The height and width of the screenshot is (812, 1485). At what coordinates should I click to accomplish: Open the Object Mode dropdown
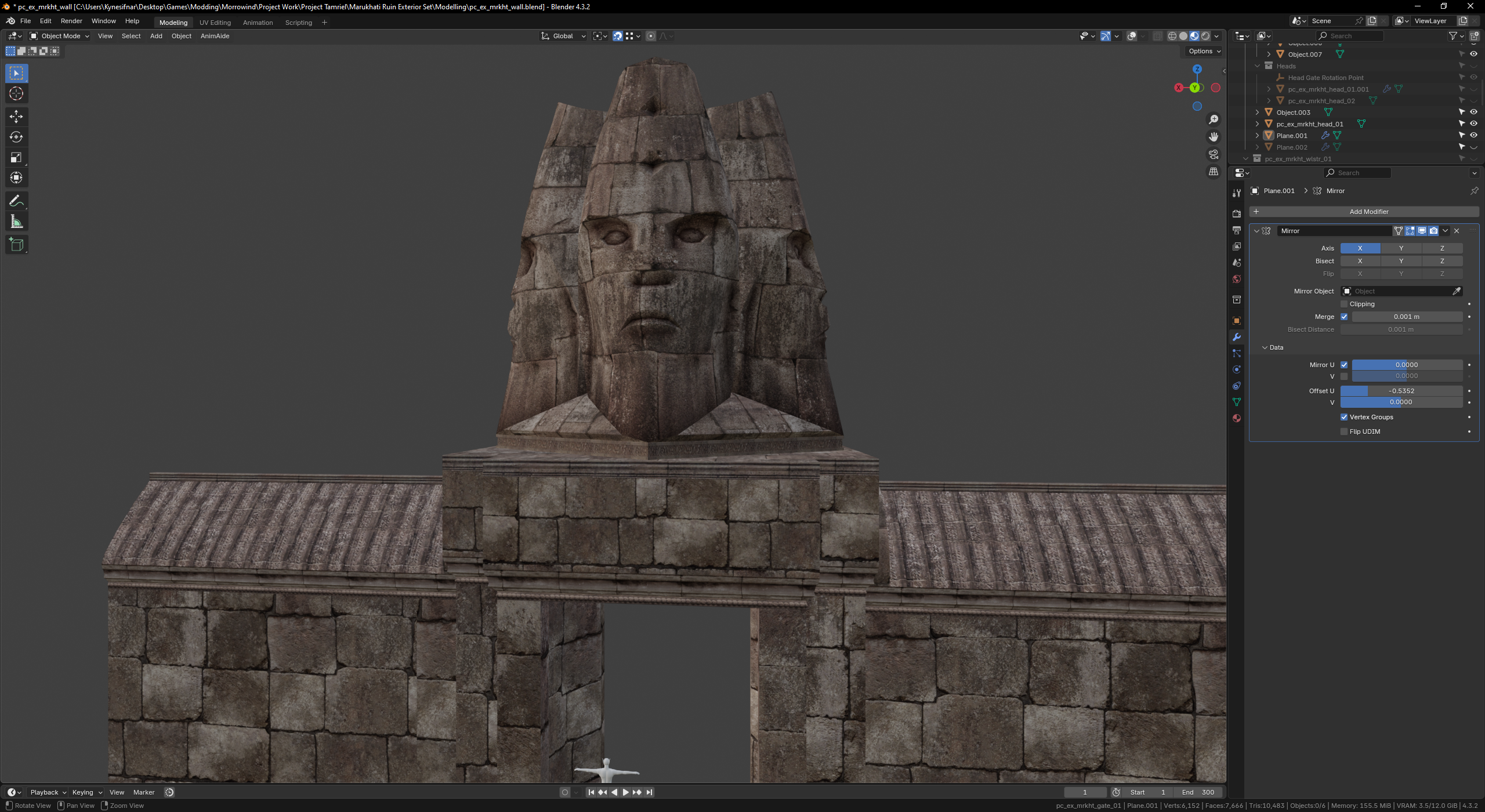pos(60,36)
